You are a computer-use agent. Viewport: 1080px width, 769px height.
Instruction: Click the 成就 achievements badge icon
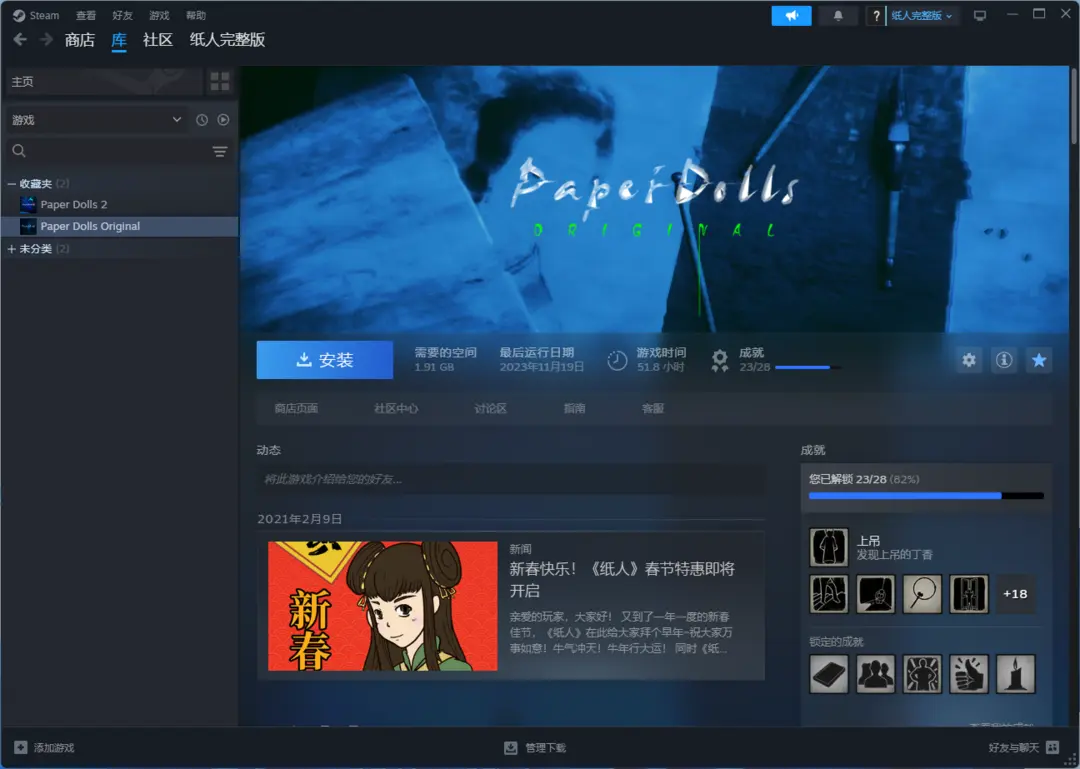(720, 360)
